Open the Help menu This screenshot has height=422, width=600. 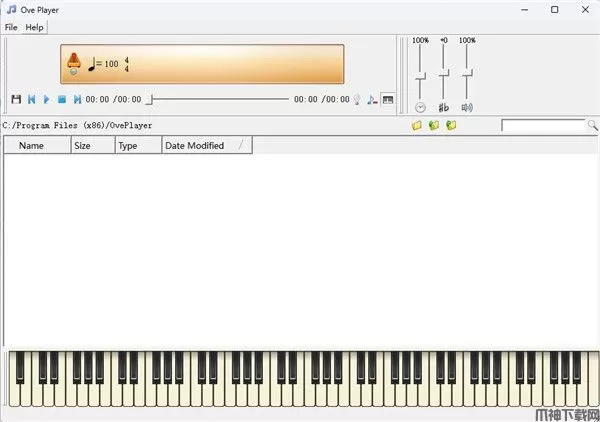point(34,27)
